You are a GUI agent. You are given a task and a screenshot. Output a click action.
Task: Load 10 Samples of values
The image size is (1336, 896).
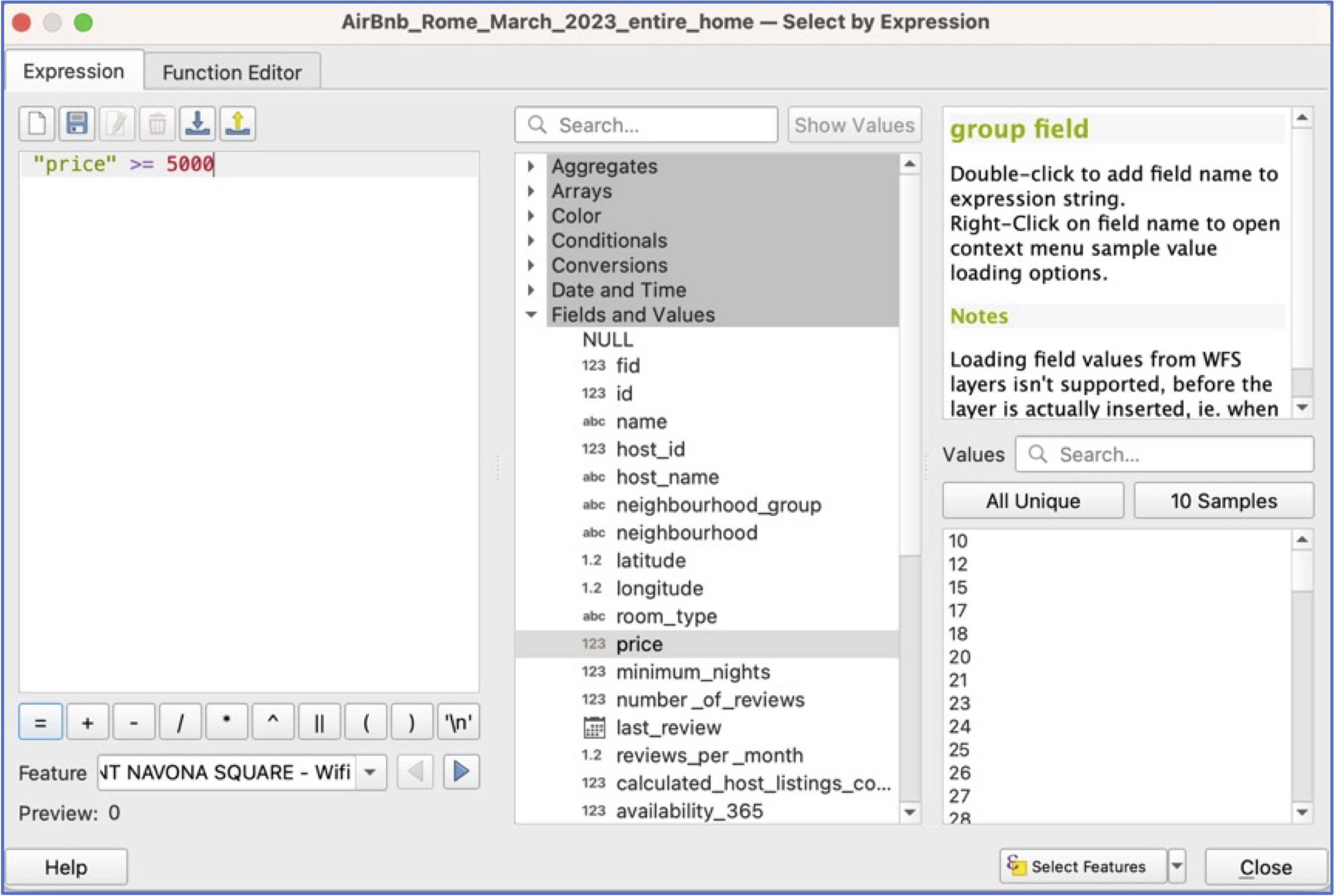[1223, 501]
